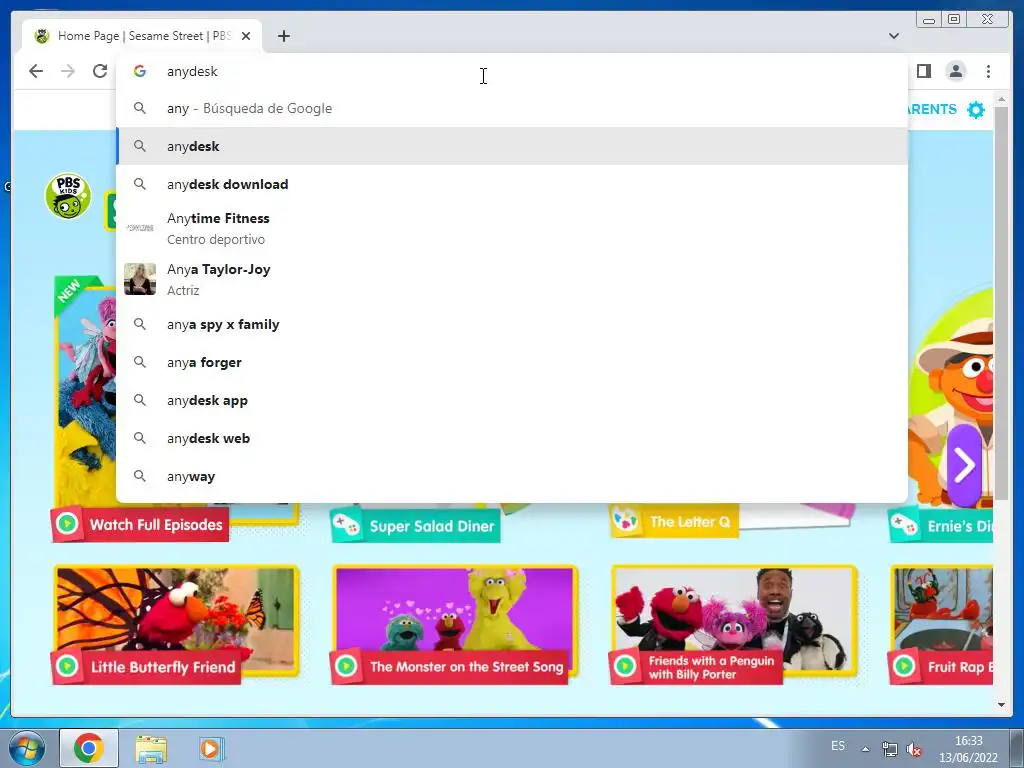Click search icon beside 'anydesk web'
Screen dimensions: 1024x768
pos(140,438)
